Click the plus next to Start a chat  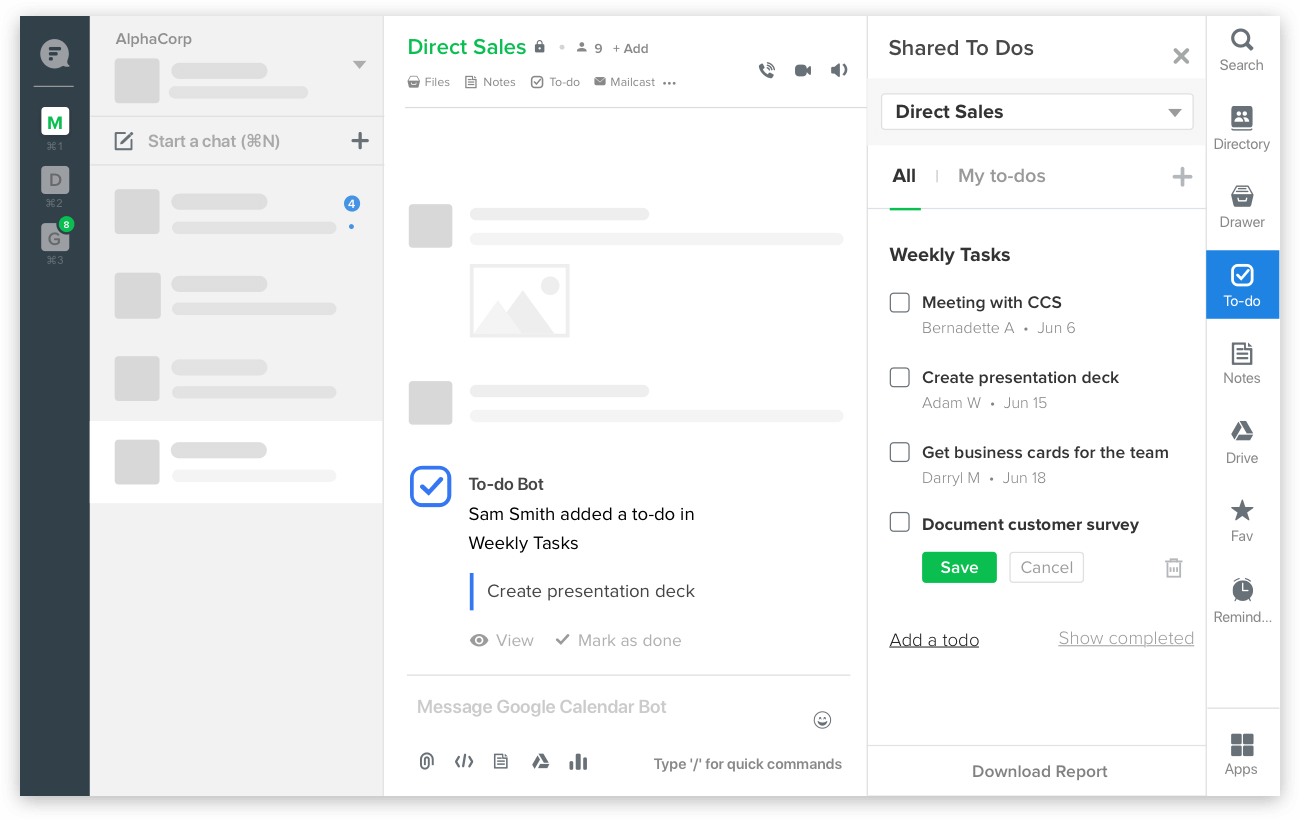coord(360,141)
